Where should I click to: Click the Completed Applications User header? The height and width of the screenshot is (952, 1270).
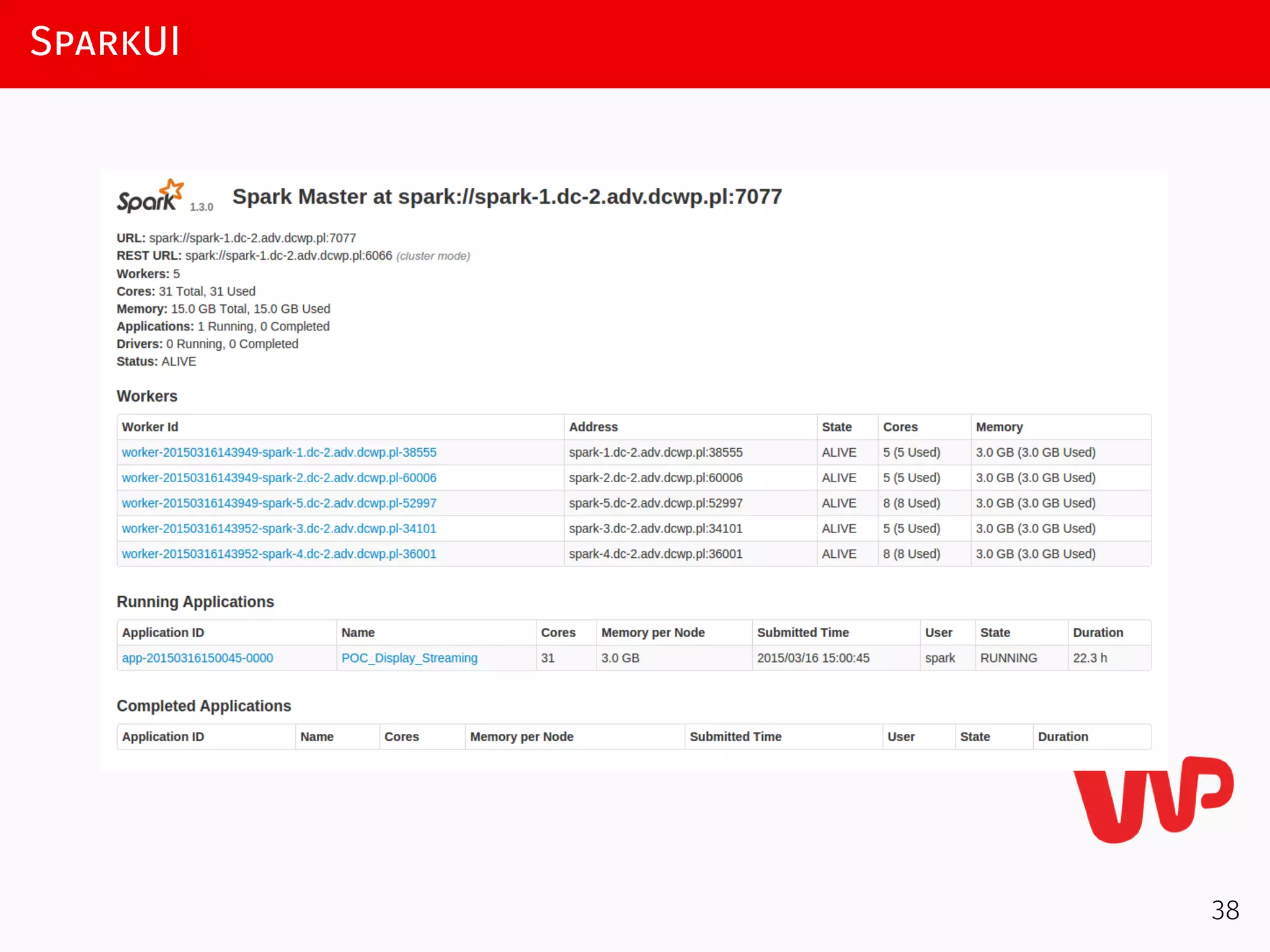[900, 737]
